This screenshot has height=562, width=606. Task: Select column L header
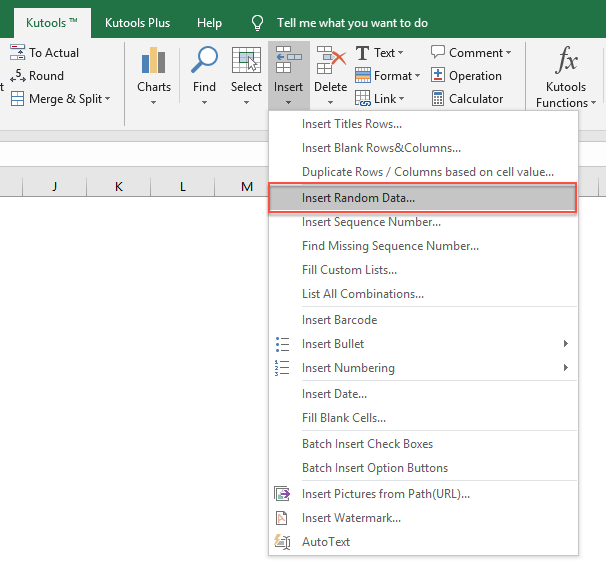point(182,187)
